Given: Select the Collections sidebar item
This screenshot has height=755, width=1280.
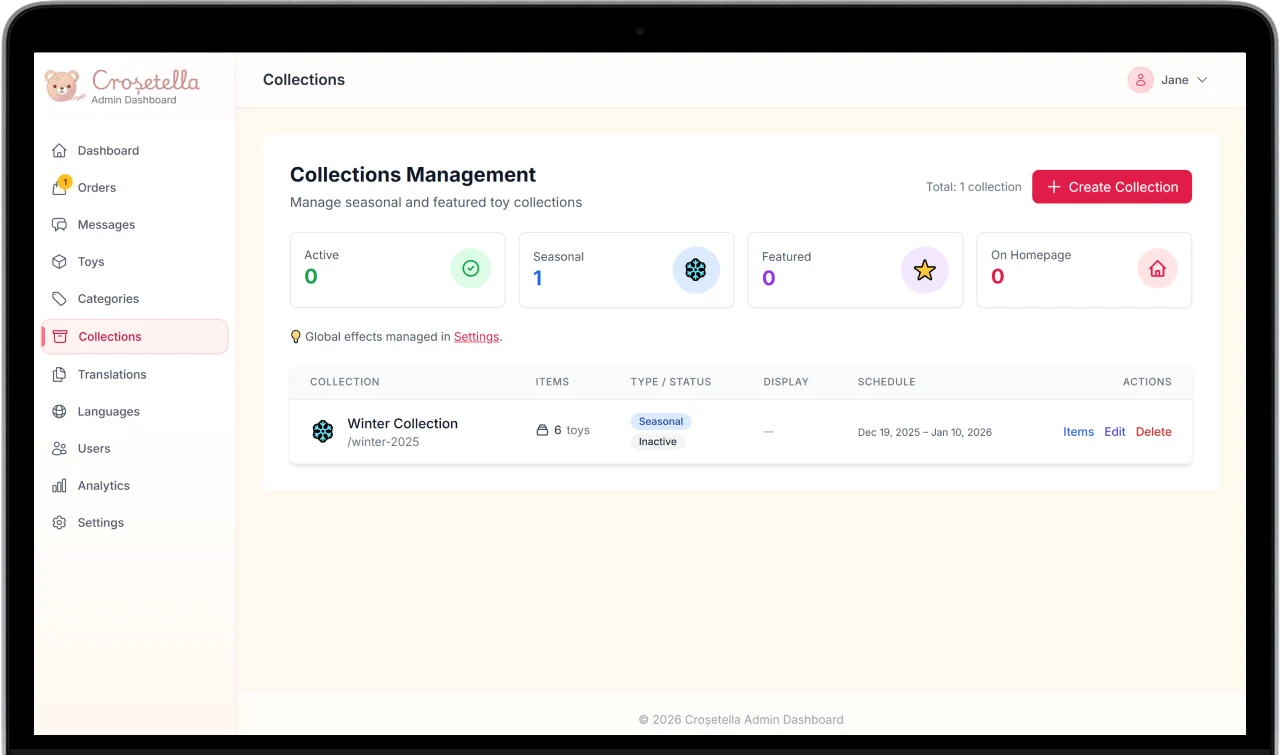Looking at the screenshot, I should [x=134, y=337].
